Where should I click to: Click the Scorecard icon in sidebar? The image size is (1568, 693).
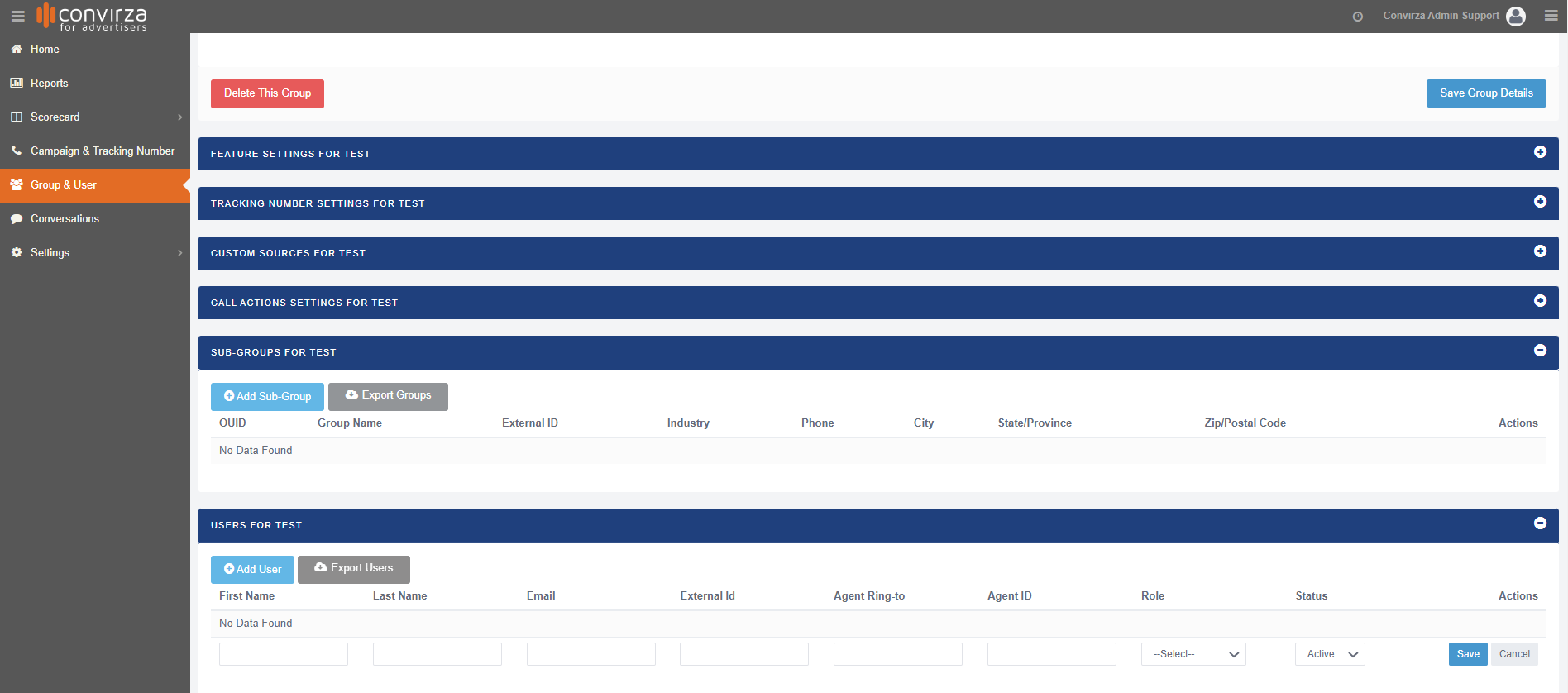[x=17, y=117]
